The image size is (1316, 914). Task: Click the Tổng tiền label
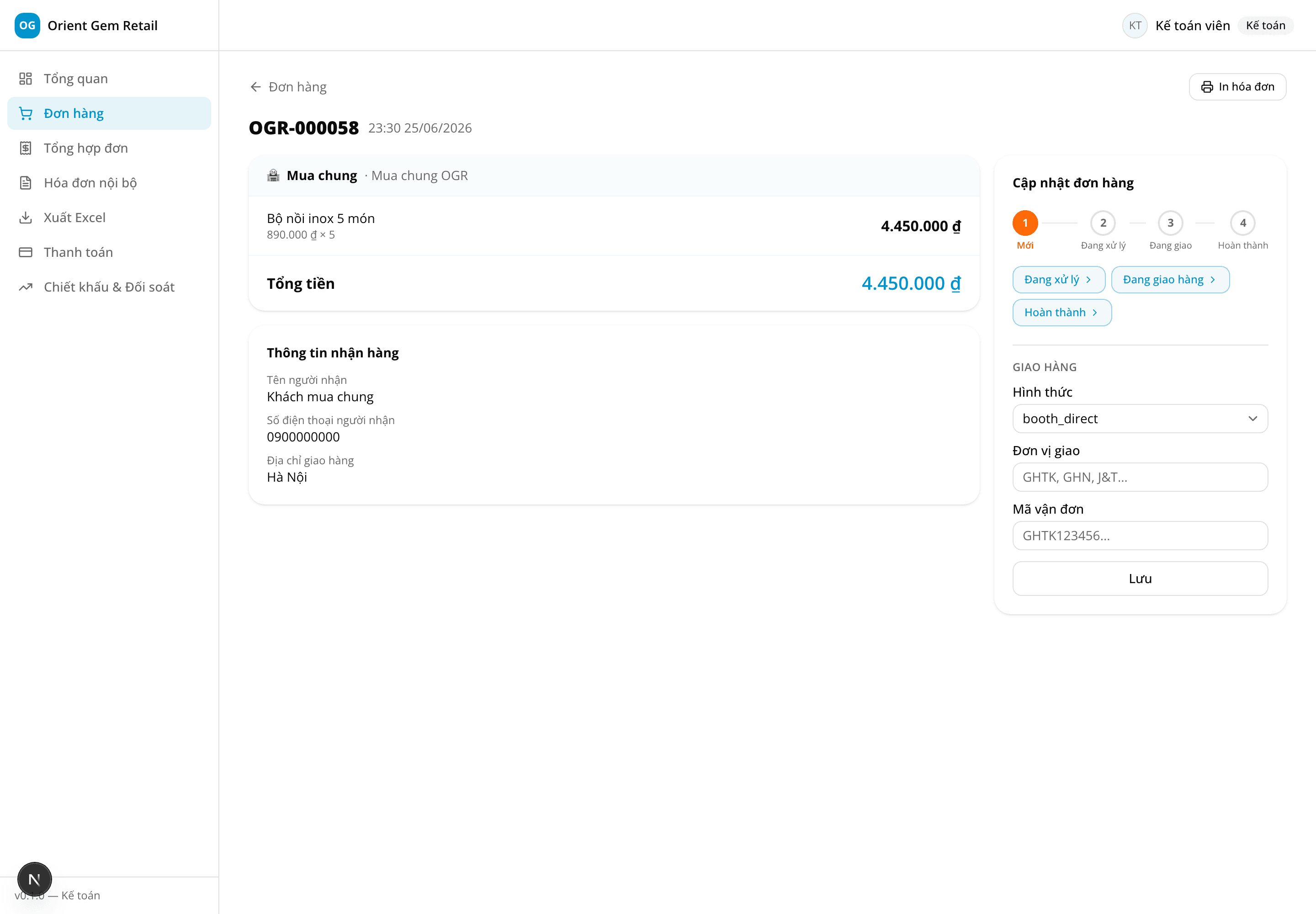point(301,283)
